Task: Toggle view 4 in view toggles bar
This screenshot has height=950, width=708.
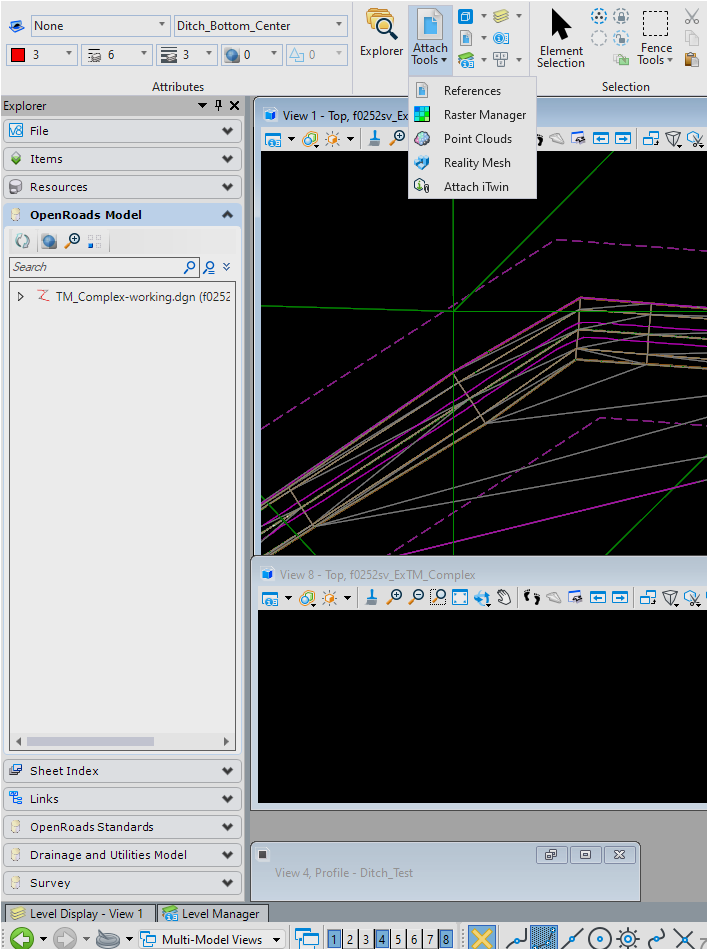Action: [x=382, y=940]
